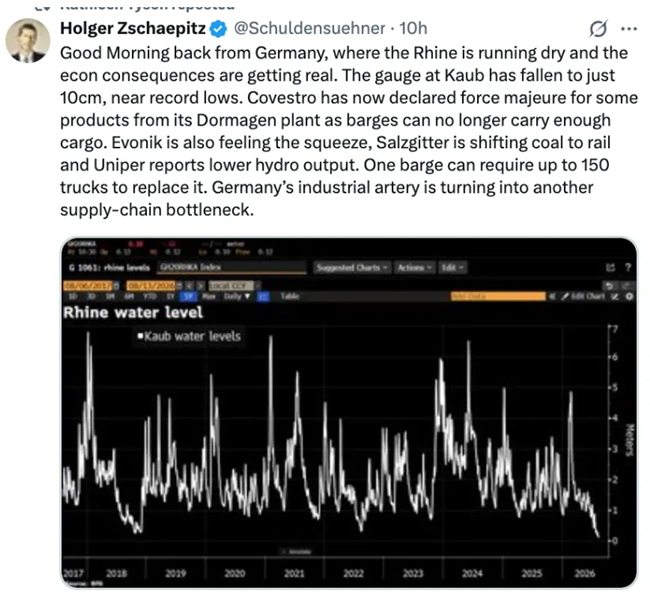Switch to the YTD range tab
This screenshot has width=650, height=598.
coord(148,296)
